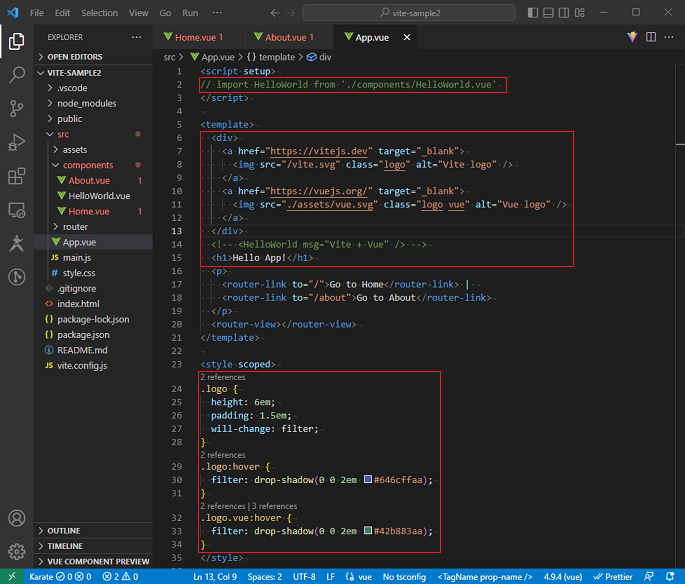Open the Edit menu
685x584 pixels.
(x=62, y=13)
